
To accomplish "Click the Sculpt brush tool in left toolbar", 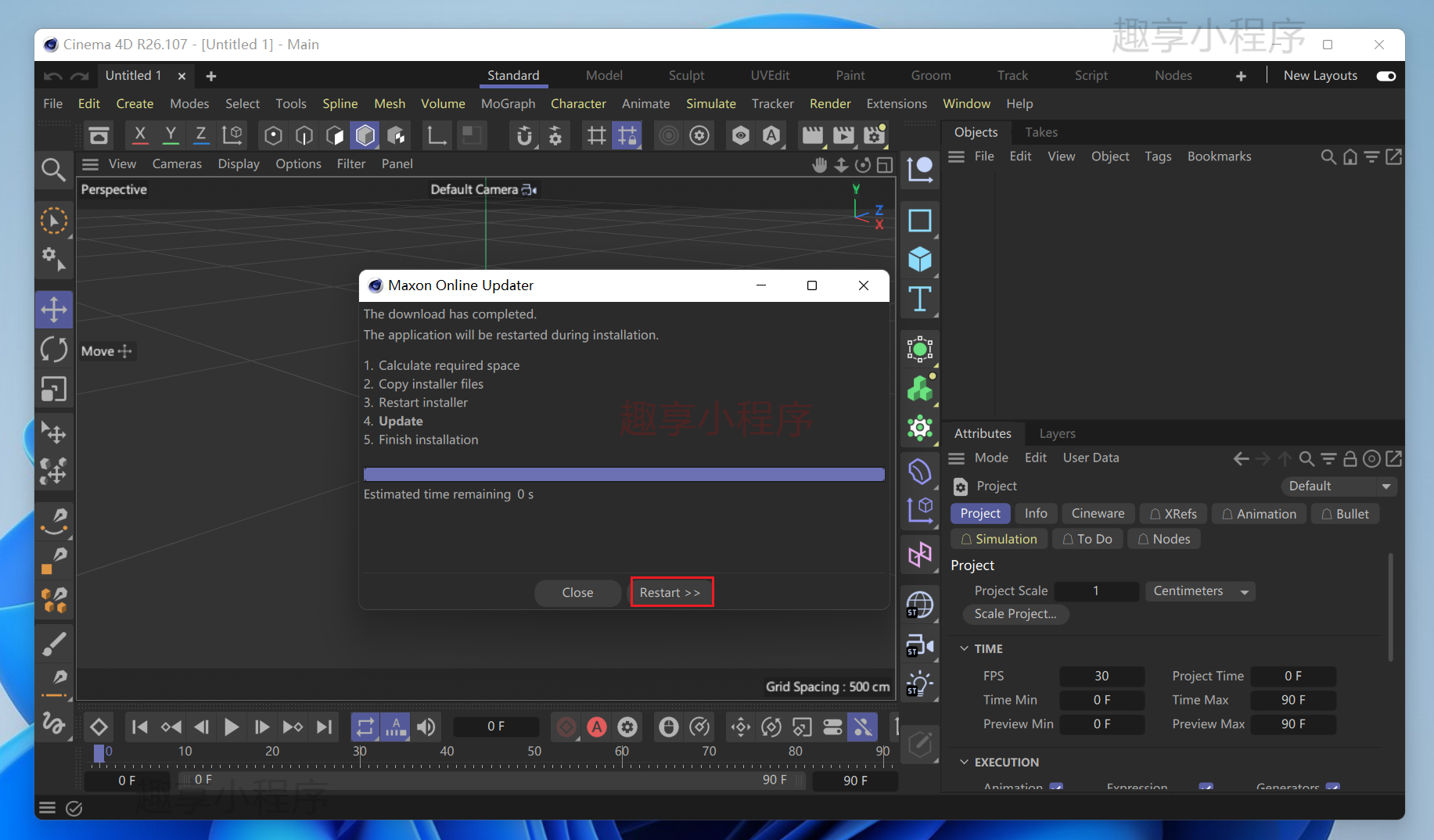I will point(53,643).
